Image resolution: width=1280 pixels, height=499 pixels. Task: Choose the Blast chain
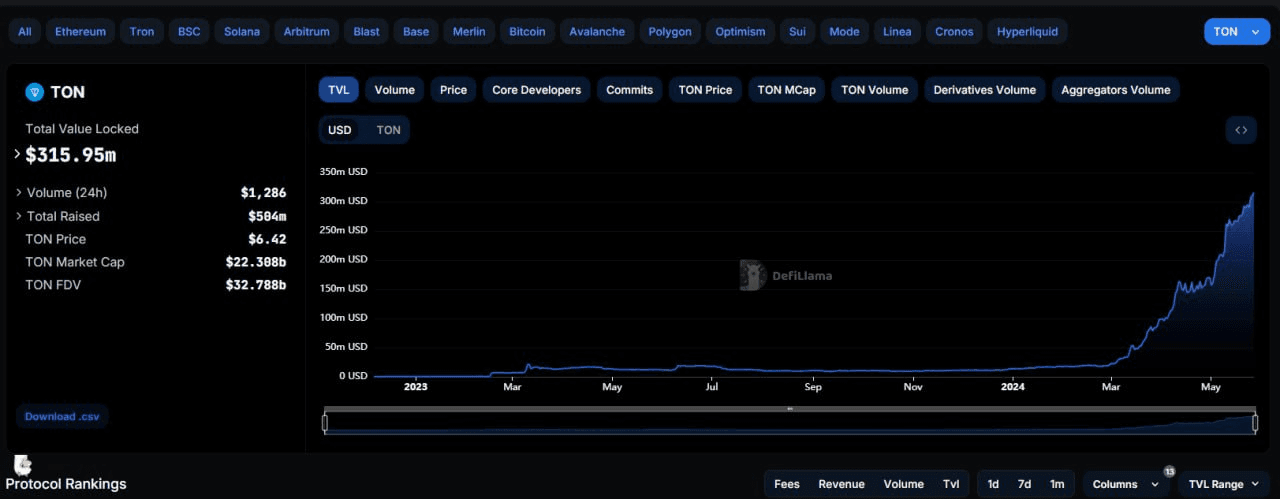click(366, 32)
